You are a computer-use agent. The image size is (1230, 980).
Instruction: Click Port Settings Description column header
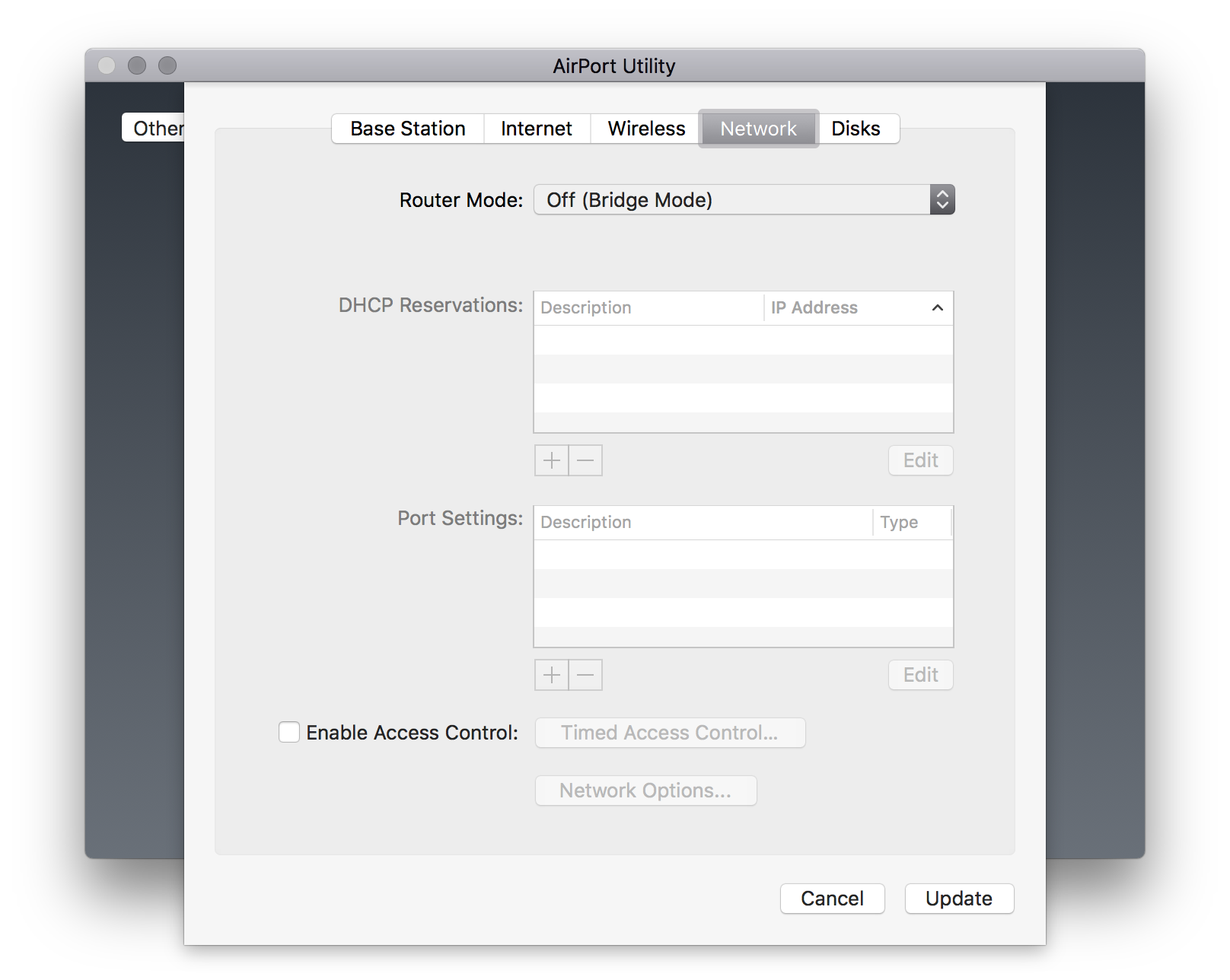[703, 523]
